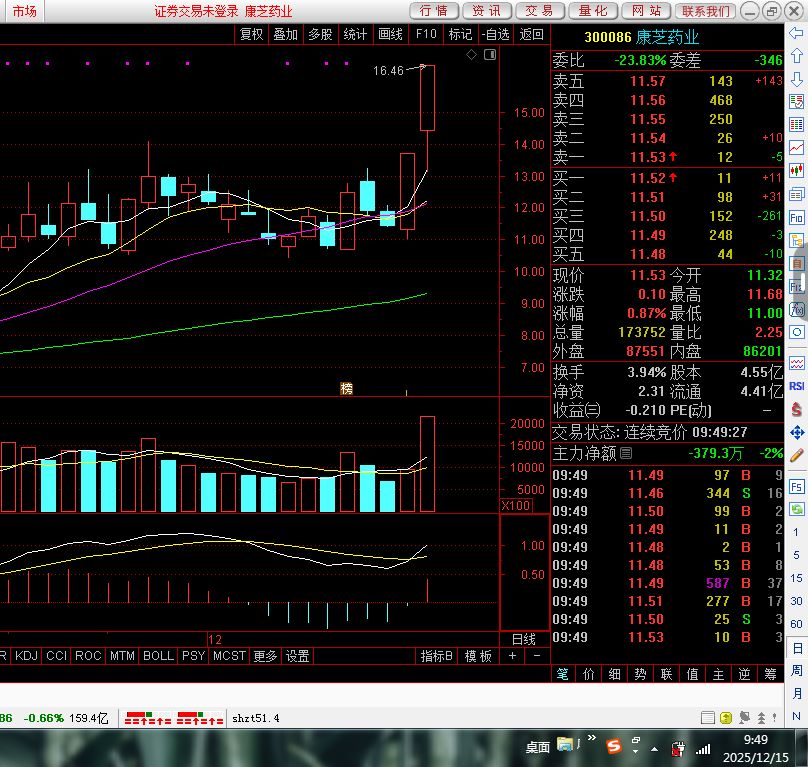
Task: Open the 指标B indicator menu
Action: pyautogui.click(x=436, y=656)
